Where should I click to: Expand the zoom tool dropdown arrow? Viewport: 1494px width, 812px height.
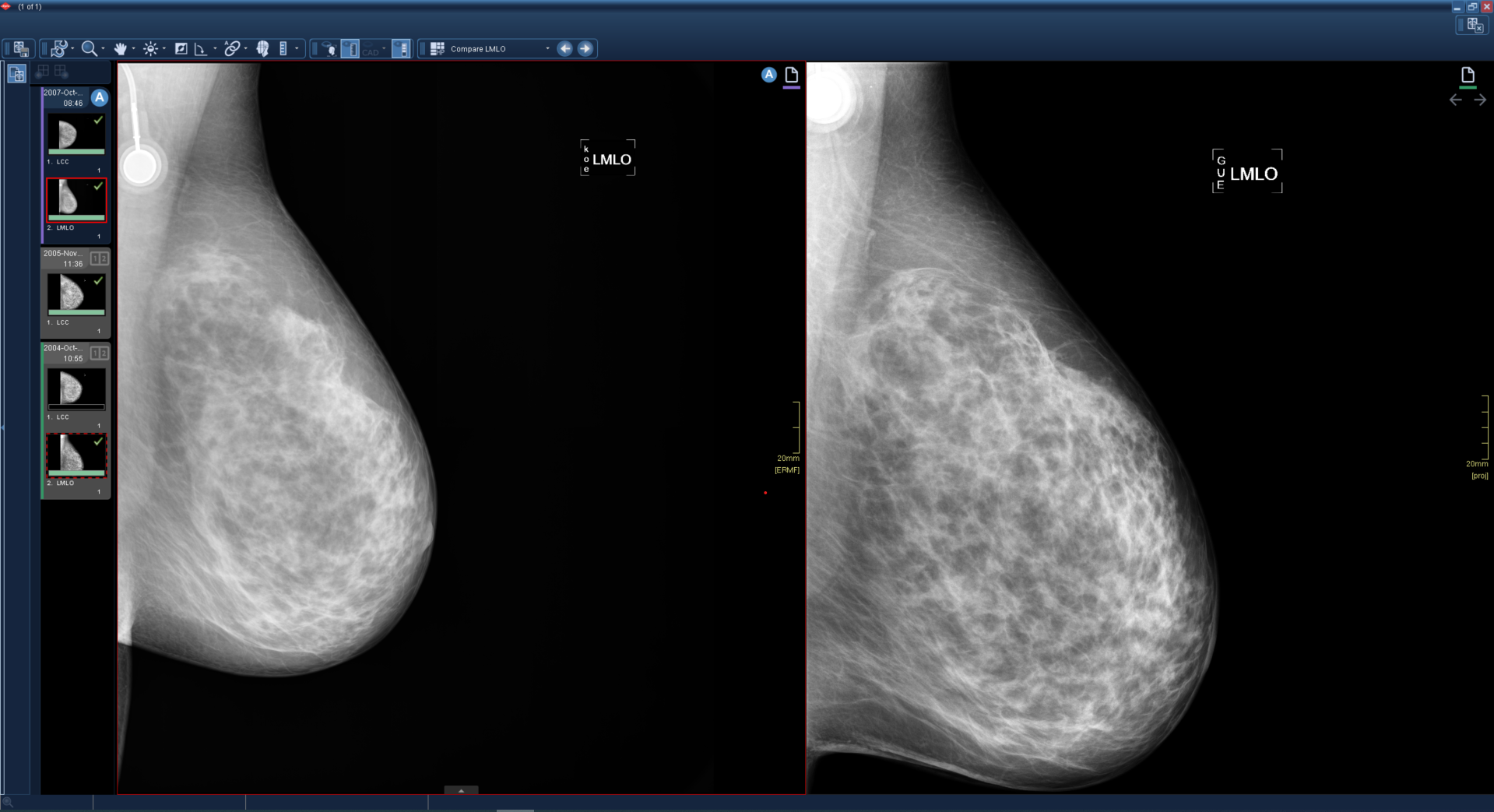click(103, 49)
